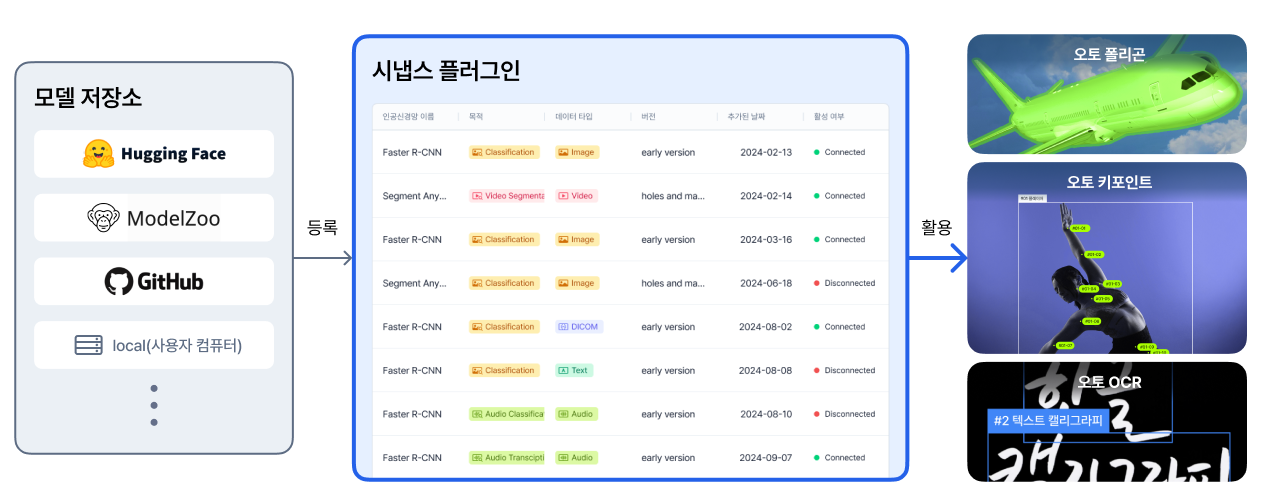Image resolution: width=1262 pixels, height=500 pixels.
Task: Click the green status dot in 2024-09-07 row
Action: click(x=817, y=458)
